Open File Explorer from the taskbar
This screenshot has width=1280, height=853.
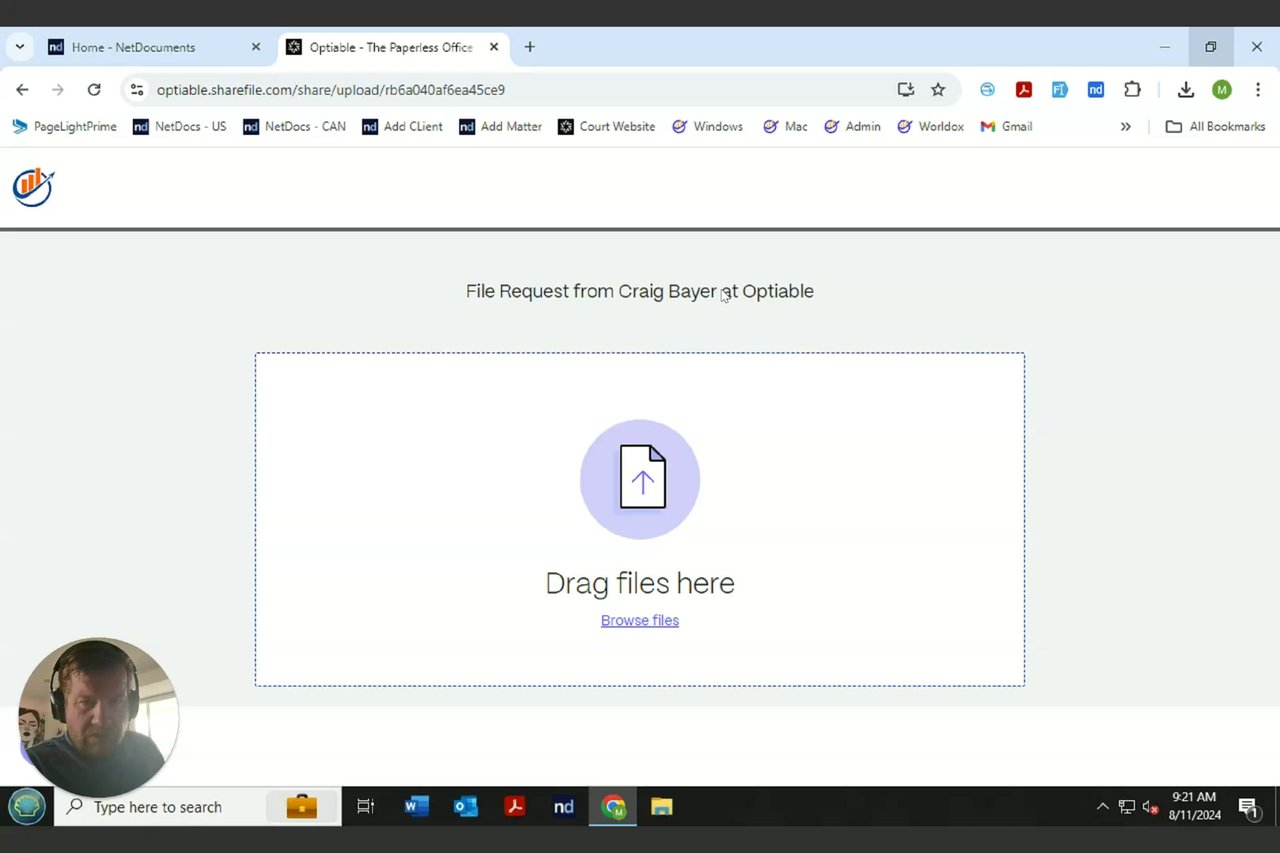662,807
